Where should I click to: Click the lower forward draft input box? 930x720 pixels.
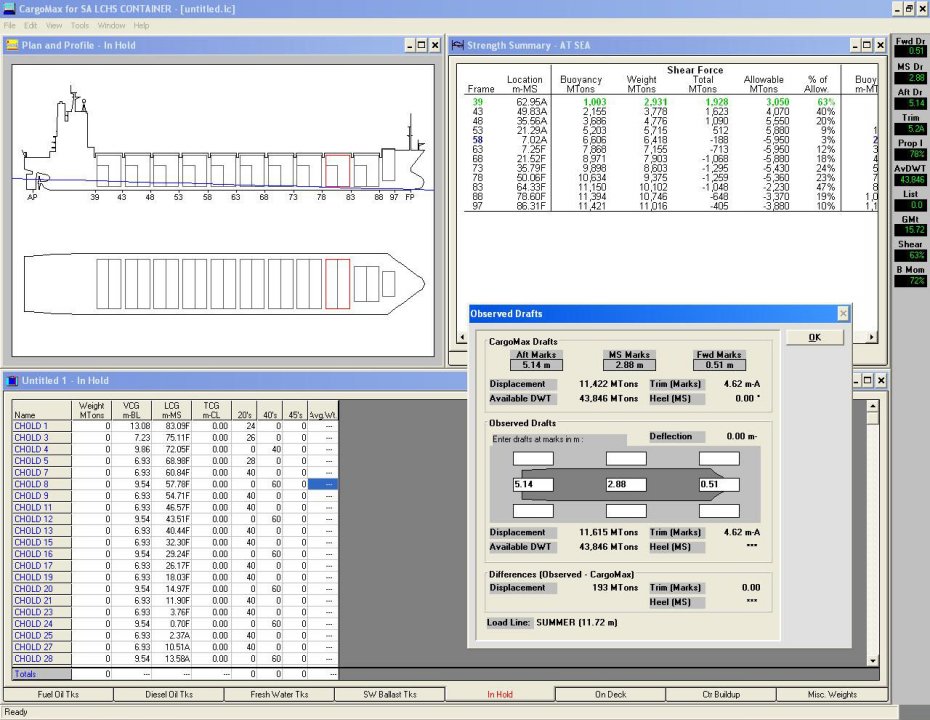(x=719, y=511)
